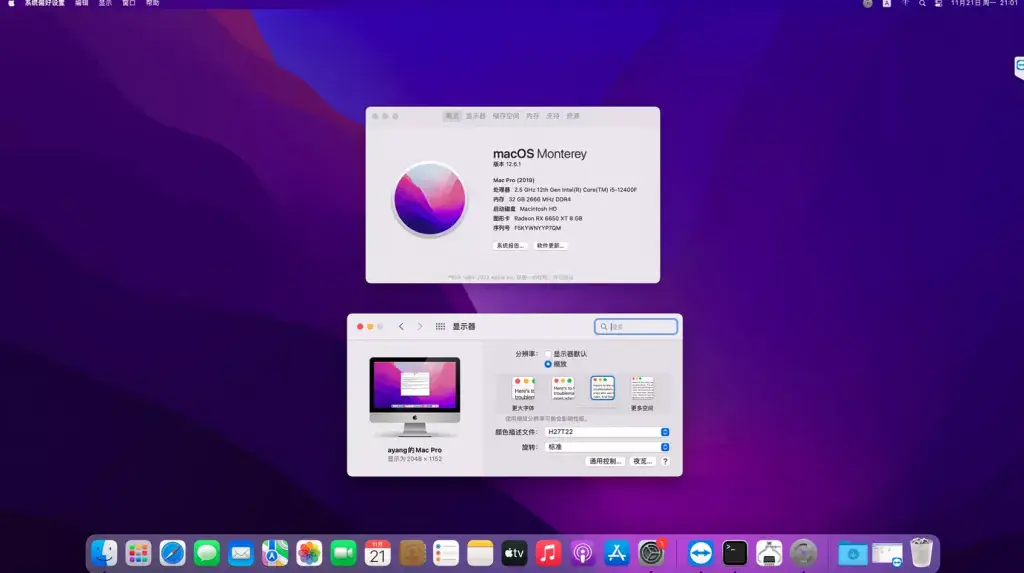Viewport: 1024px width, 573px height.
Task: Click the 通用控制 button
Action: [605, 461]
